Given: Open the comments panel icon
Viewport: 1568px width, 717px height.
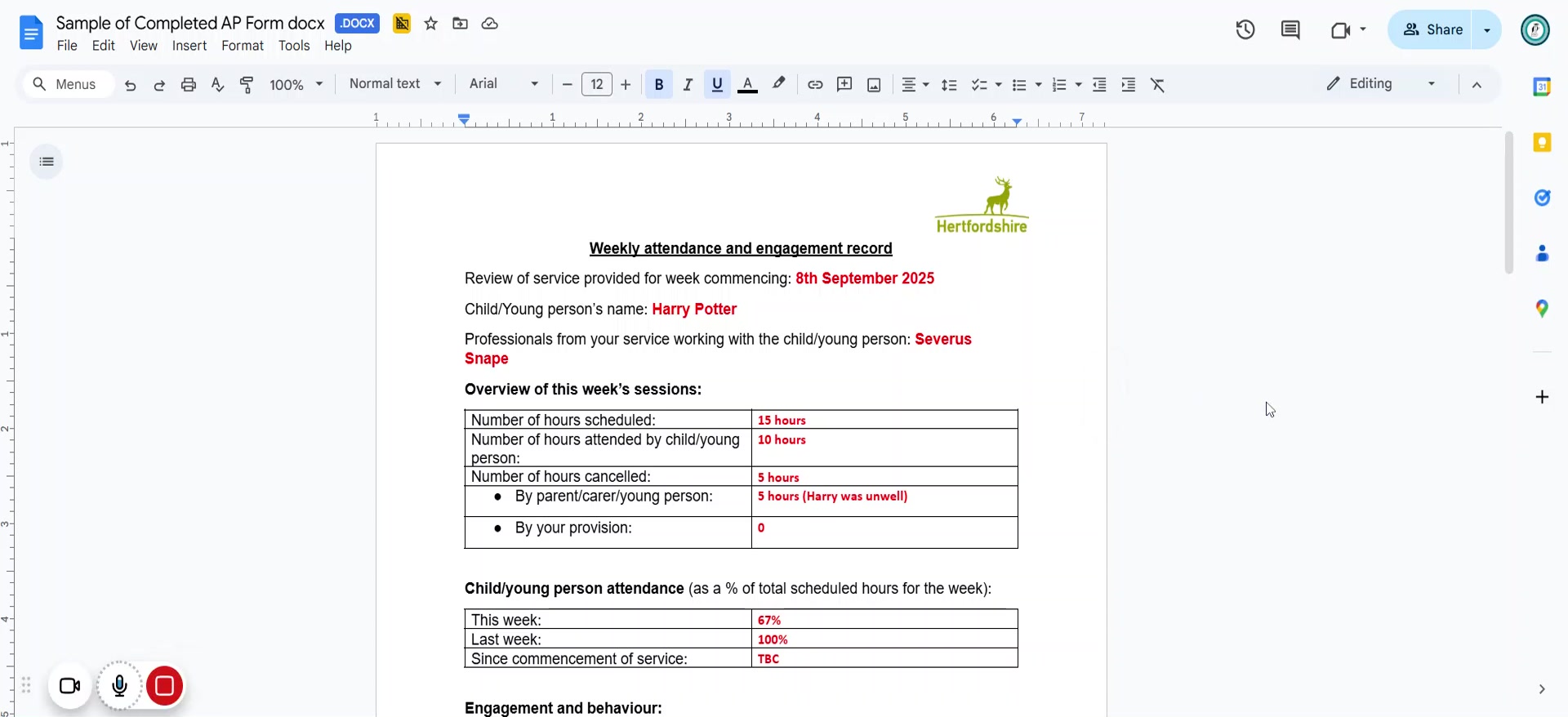Looking at the screenshot, I should click(x=1290, y=30).
